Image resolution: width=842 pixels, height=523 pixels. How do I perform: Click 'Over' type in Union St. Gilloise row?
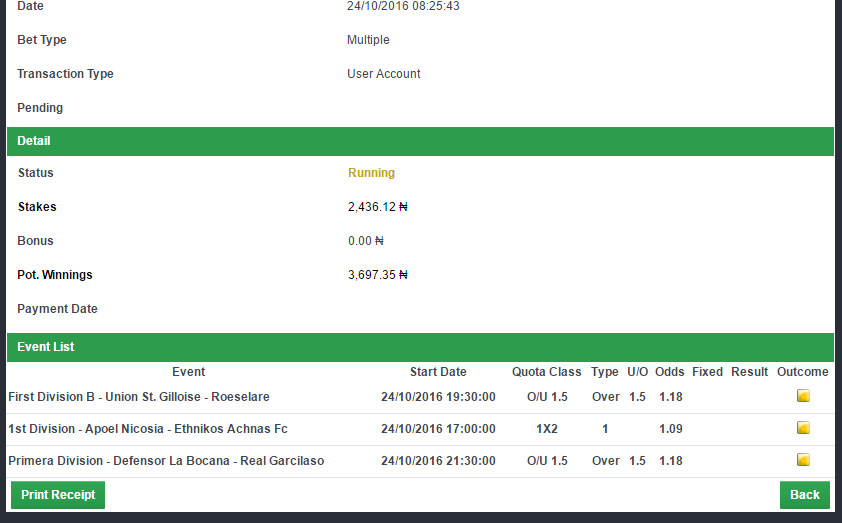pos(606,397)
